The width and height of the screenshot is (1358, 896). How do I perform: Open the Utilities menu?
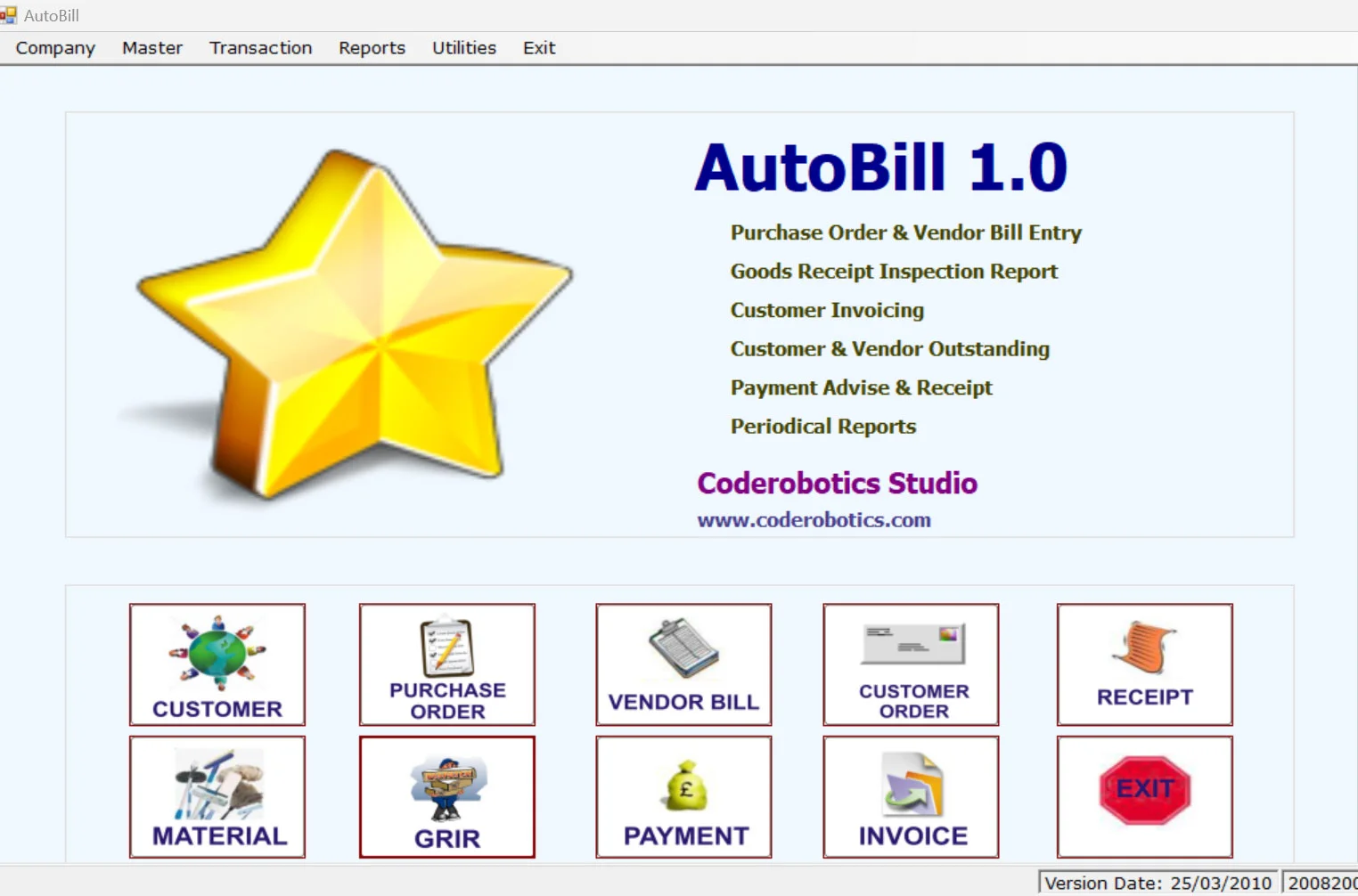(464, 48)
